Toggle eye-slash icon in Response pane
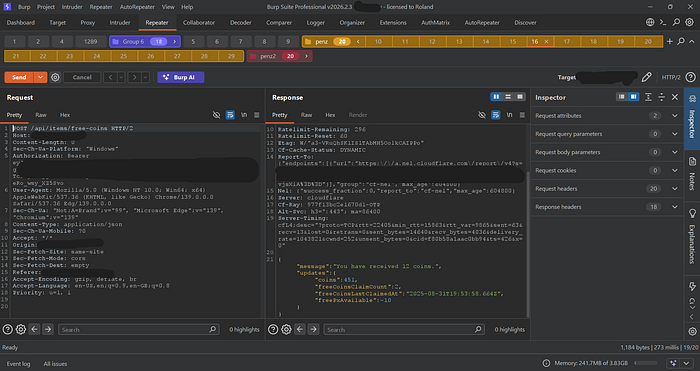 (482, 115)
